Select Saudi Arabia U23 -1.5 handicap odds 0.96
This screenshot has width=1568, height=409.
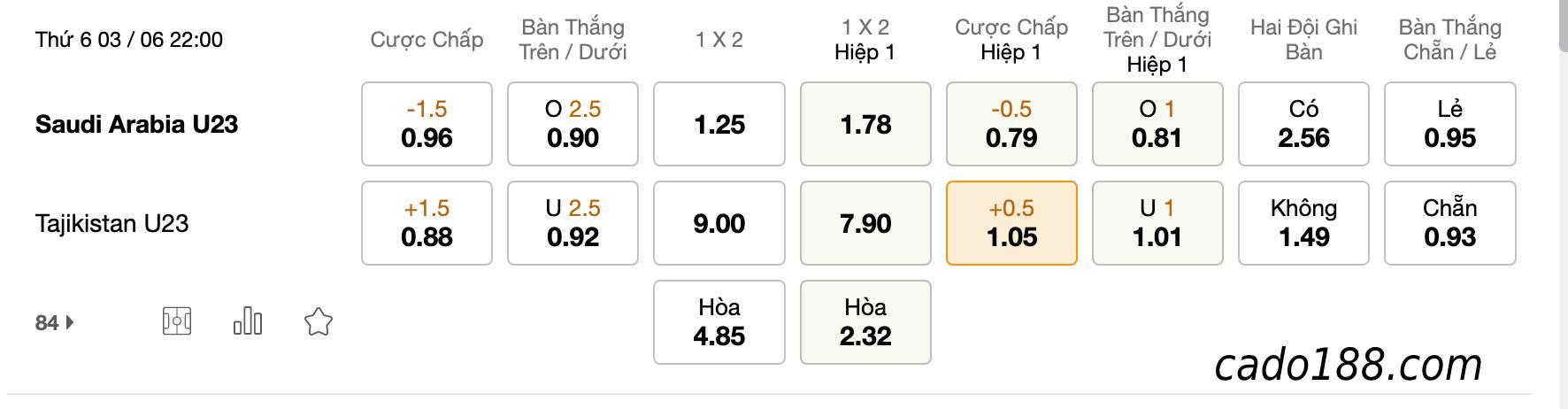tap(427, 124)
